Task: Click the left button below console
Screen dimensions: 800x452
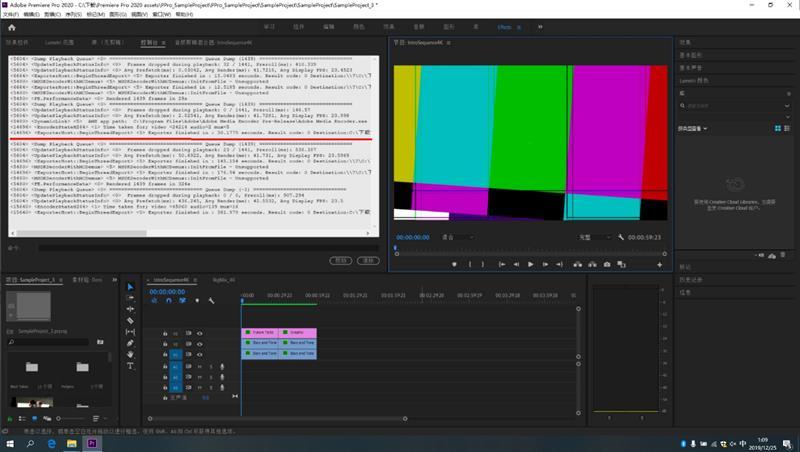Action: click(x=340, y=260)
